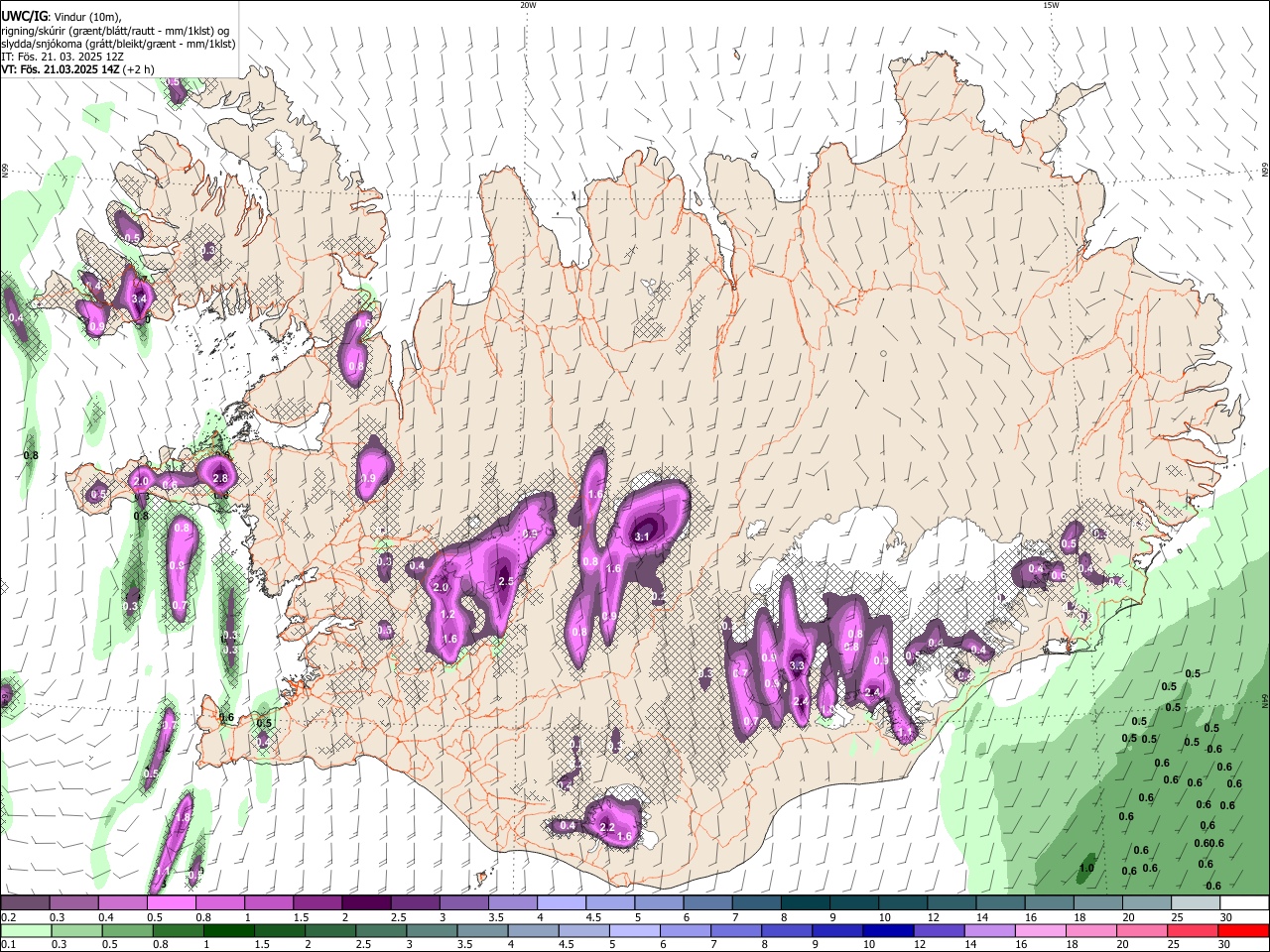Select the "VT: Fös. 21.03.2025 14Z" valid time
This screenshot has height=952, width=1270.
61,69
